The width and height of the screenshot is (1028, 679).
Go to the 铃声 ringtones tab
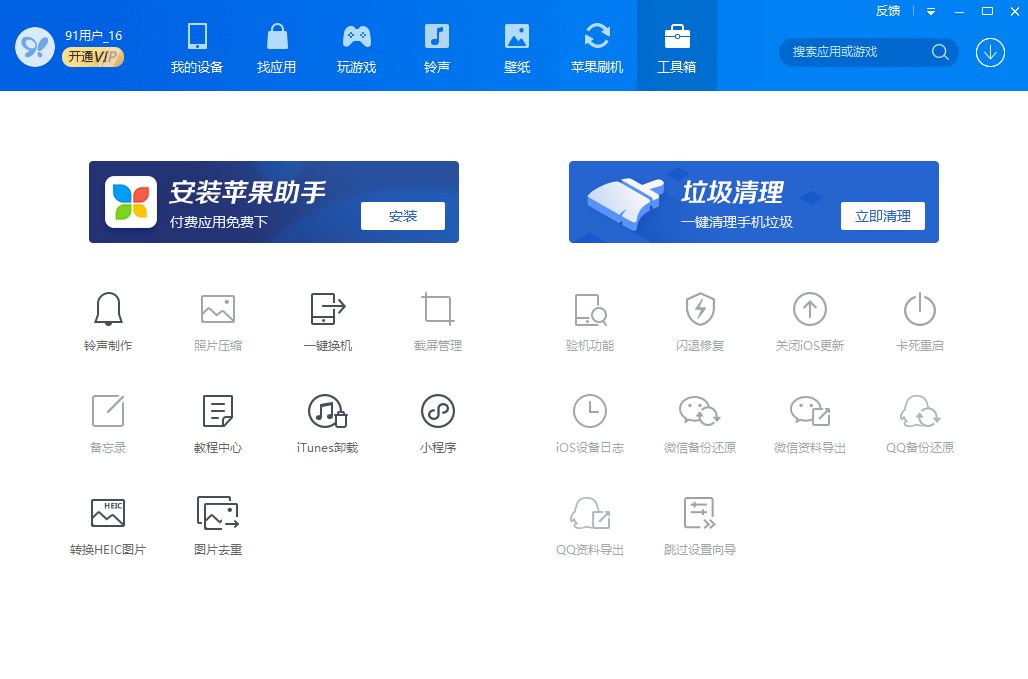[x=437, y=47]
